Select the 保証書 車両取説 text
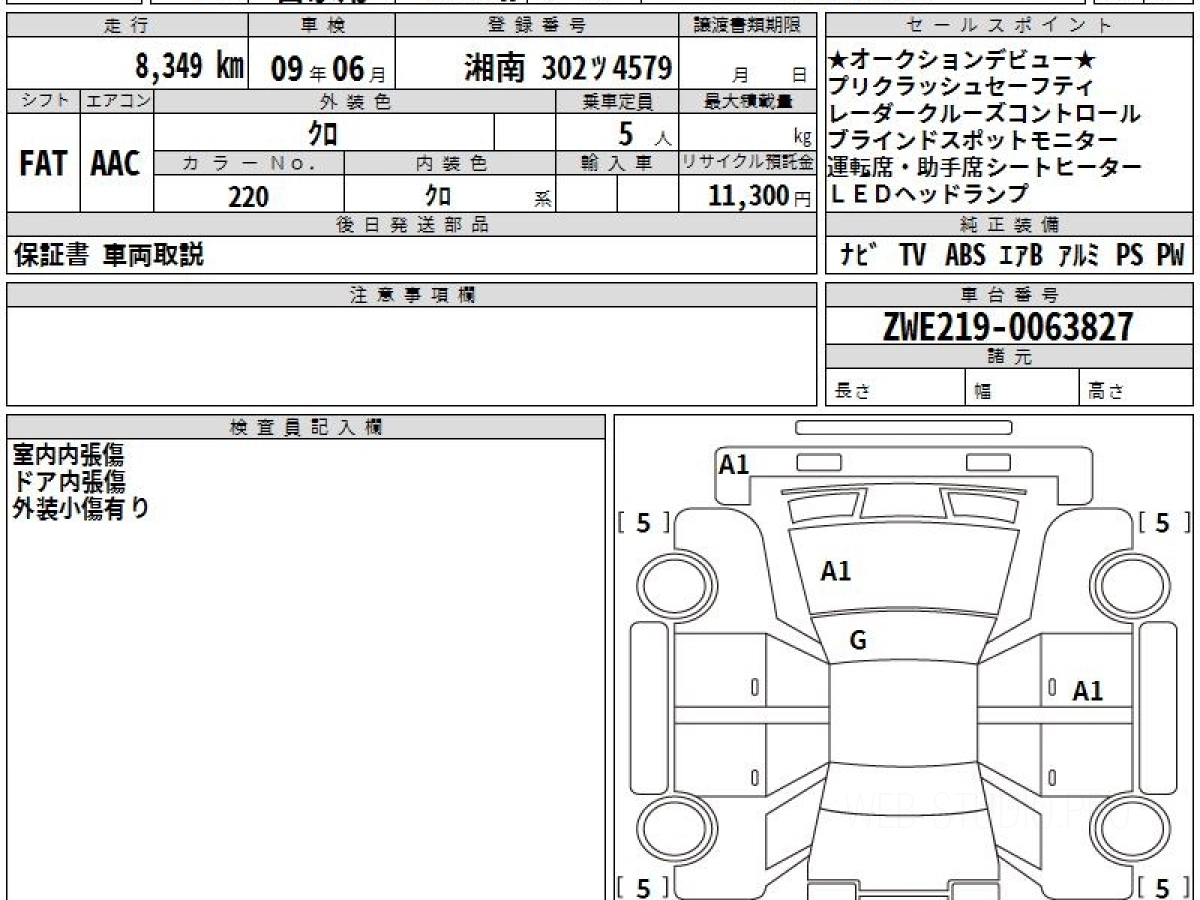The height and width of the screenshot is (900, 1200). (x=108, y=255)
